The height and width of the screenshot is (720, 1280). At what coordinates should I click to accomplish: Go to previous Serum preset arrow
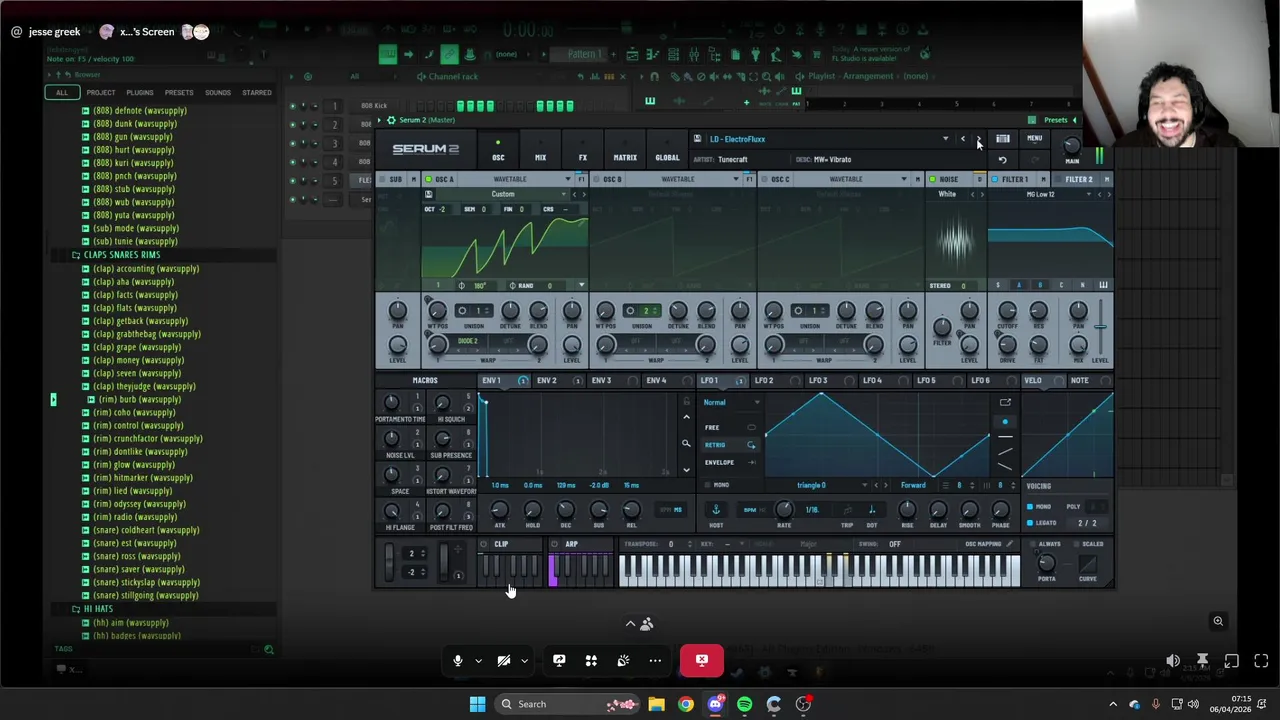963,140
